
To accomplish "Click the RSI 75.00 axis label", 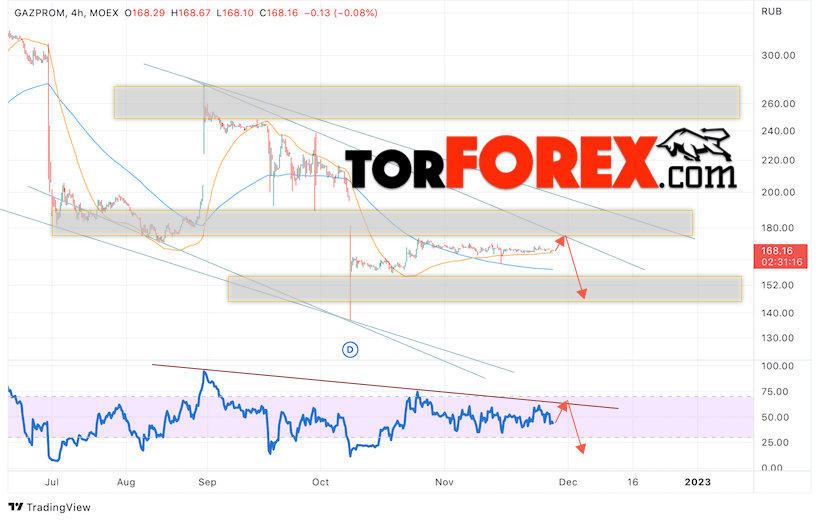I will 775,392.
